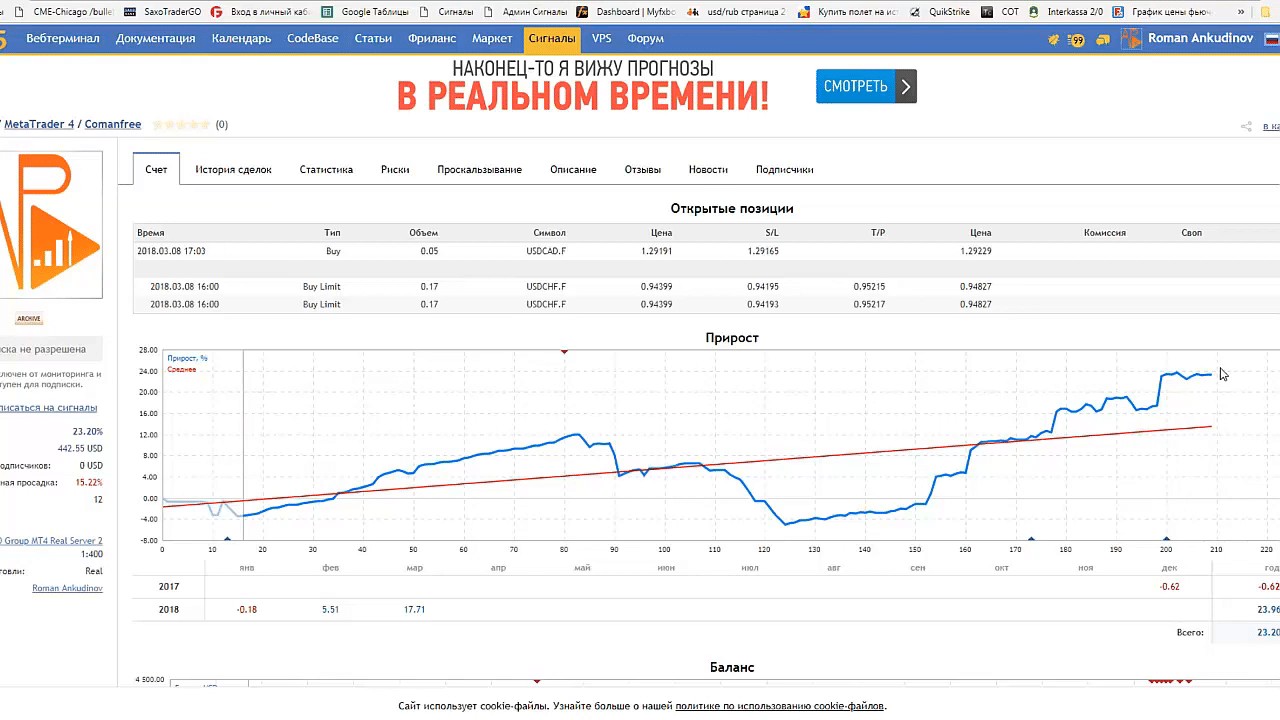Open the CME-Chicago bookmark
This screenshot has height=720, width=1280.
[x=62, y=12]
